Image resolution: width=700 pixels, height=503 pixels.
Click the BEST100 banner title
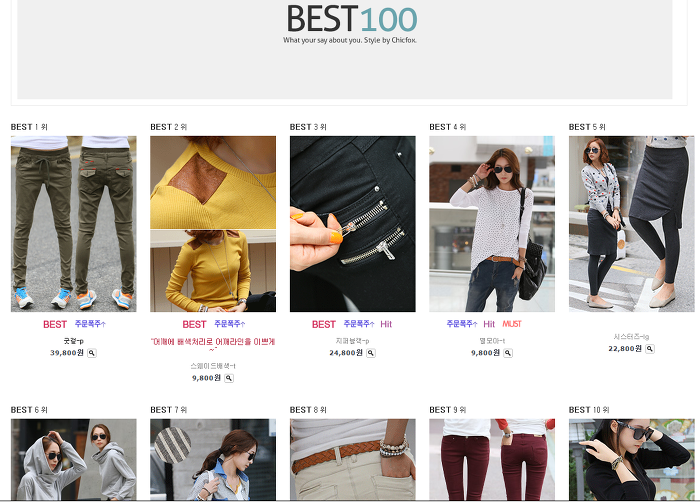pyautogui.click(x=352, y=19)
